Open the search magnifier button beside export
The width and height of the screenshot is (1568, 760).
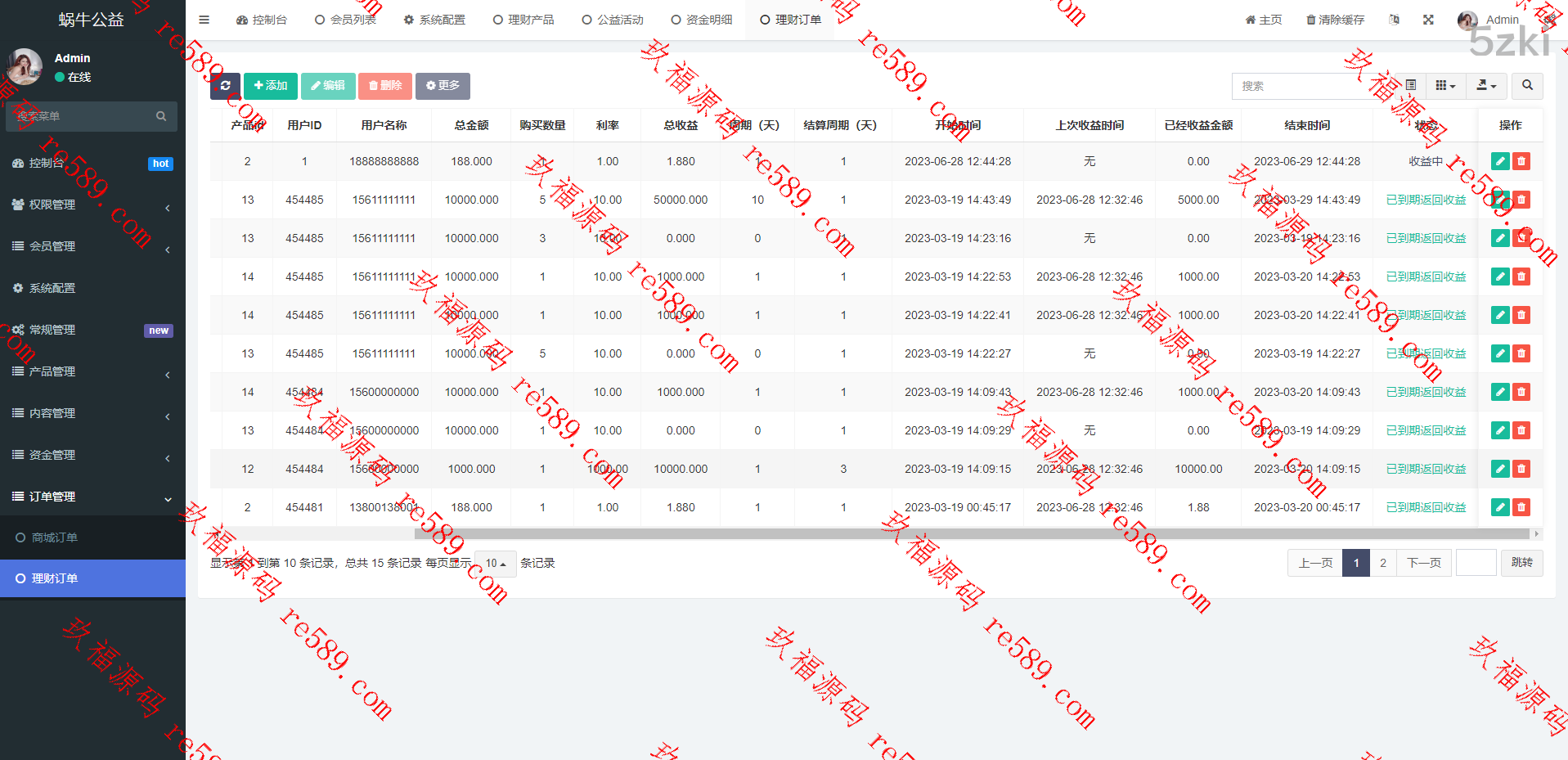tap(1527, 86)
